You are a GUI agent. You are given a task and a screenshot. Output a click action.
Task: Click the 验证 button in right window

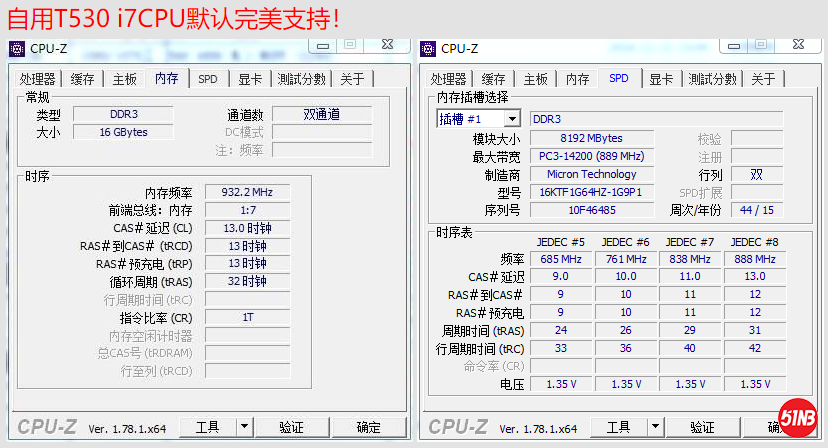click(702, 427)
